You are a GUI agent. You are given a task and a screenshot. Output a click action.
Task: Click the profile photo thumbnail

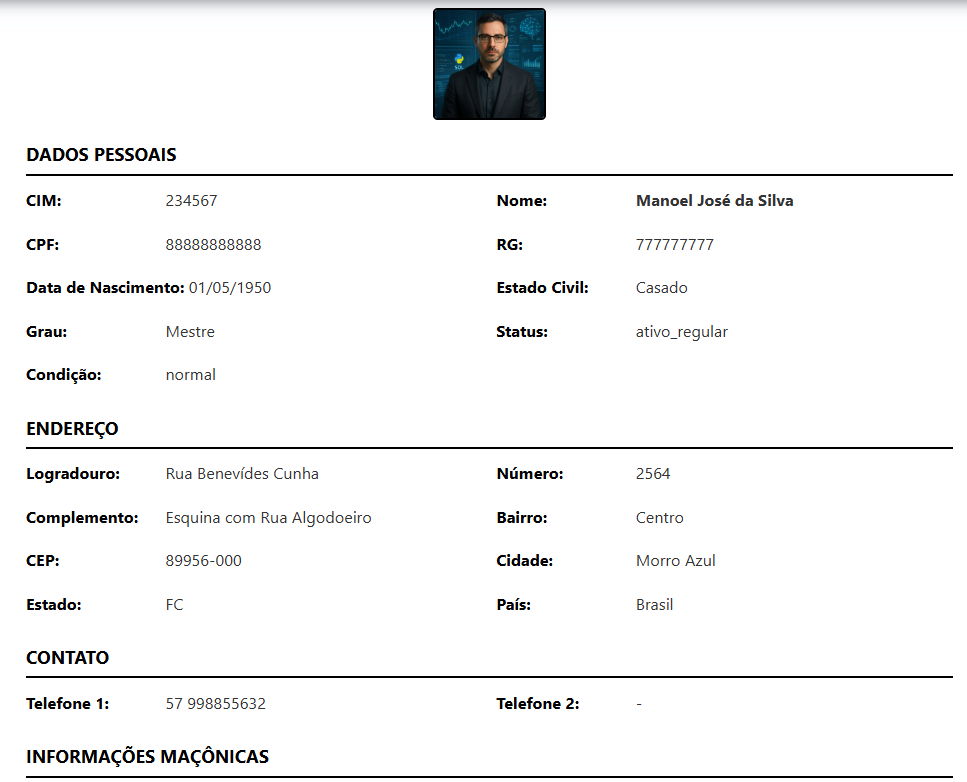489,64
